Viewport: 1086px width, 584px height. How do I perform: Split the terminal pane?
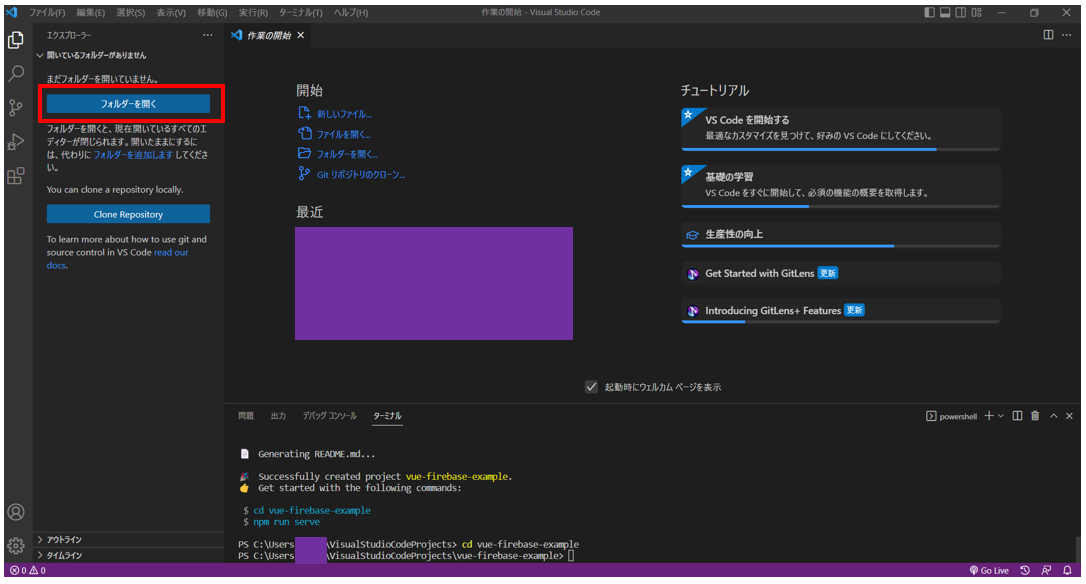[1017, 416]
